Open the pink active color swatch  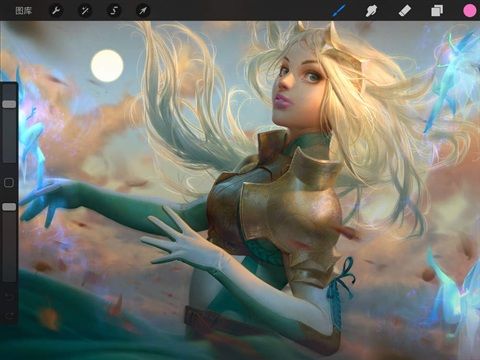(x=470, y=11)
